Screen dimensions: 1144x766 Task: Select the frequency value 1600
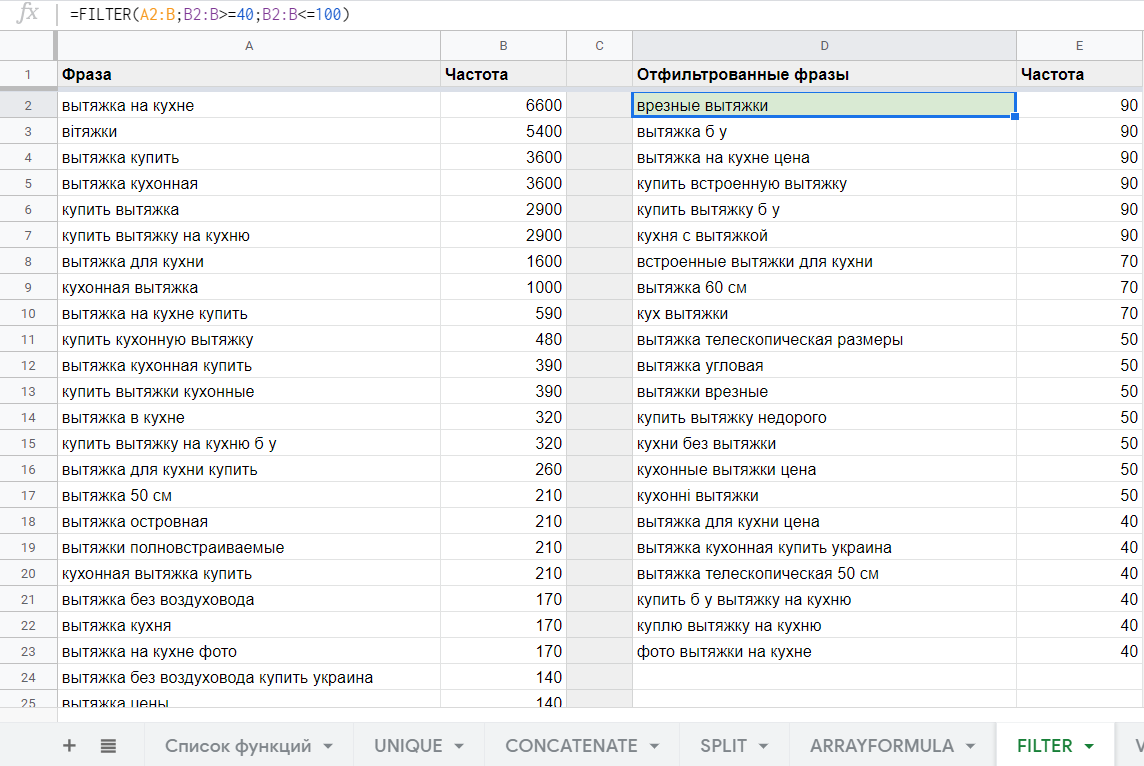(503, 262)
